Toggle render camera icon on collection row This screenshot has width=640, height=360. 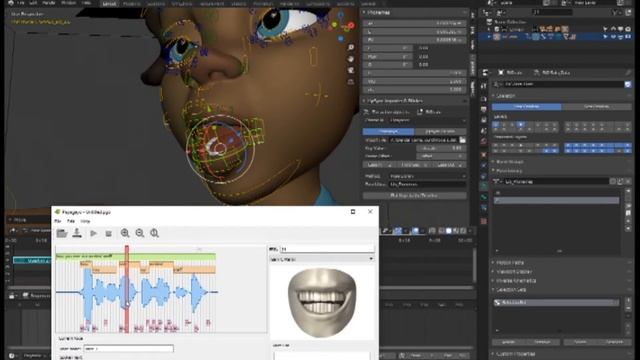pyautogui.click(x=628, y=29)
